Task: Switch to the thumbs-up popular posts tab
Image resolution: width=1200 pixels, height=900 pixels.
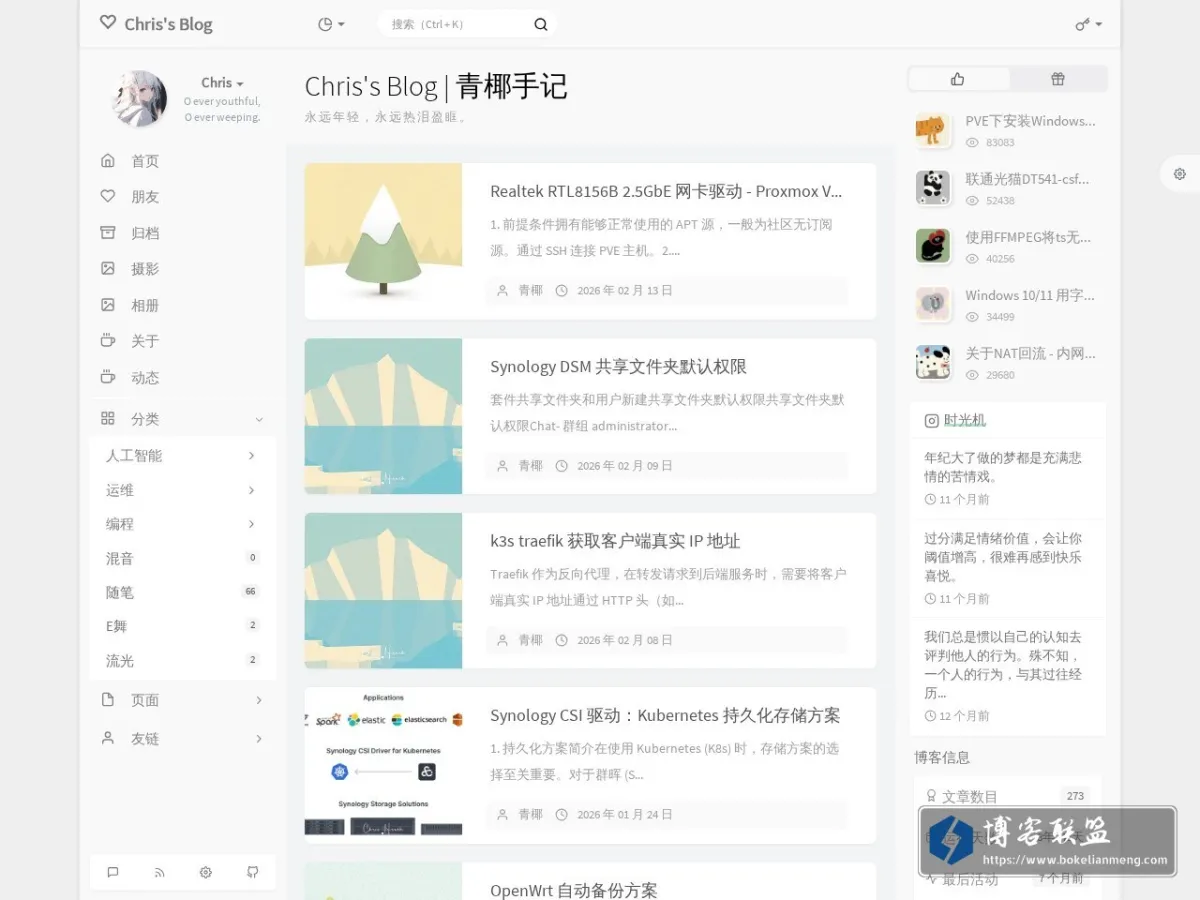Action: point(958,79)
